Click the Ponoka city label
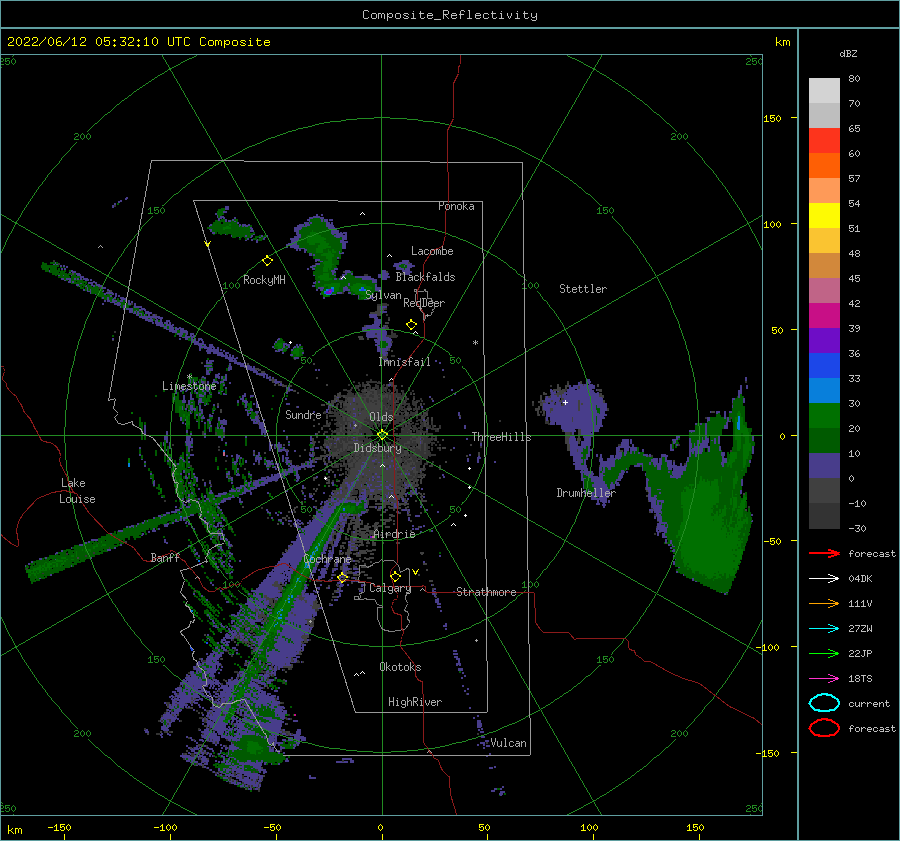The width and height of the screenshot is (900, 841). coord(456,206)
